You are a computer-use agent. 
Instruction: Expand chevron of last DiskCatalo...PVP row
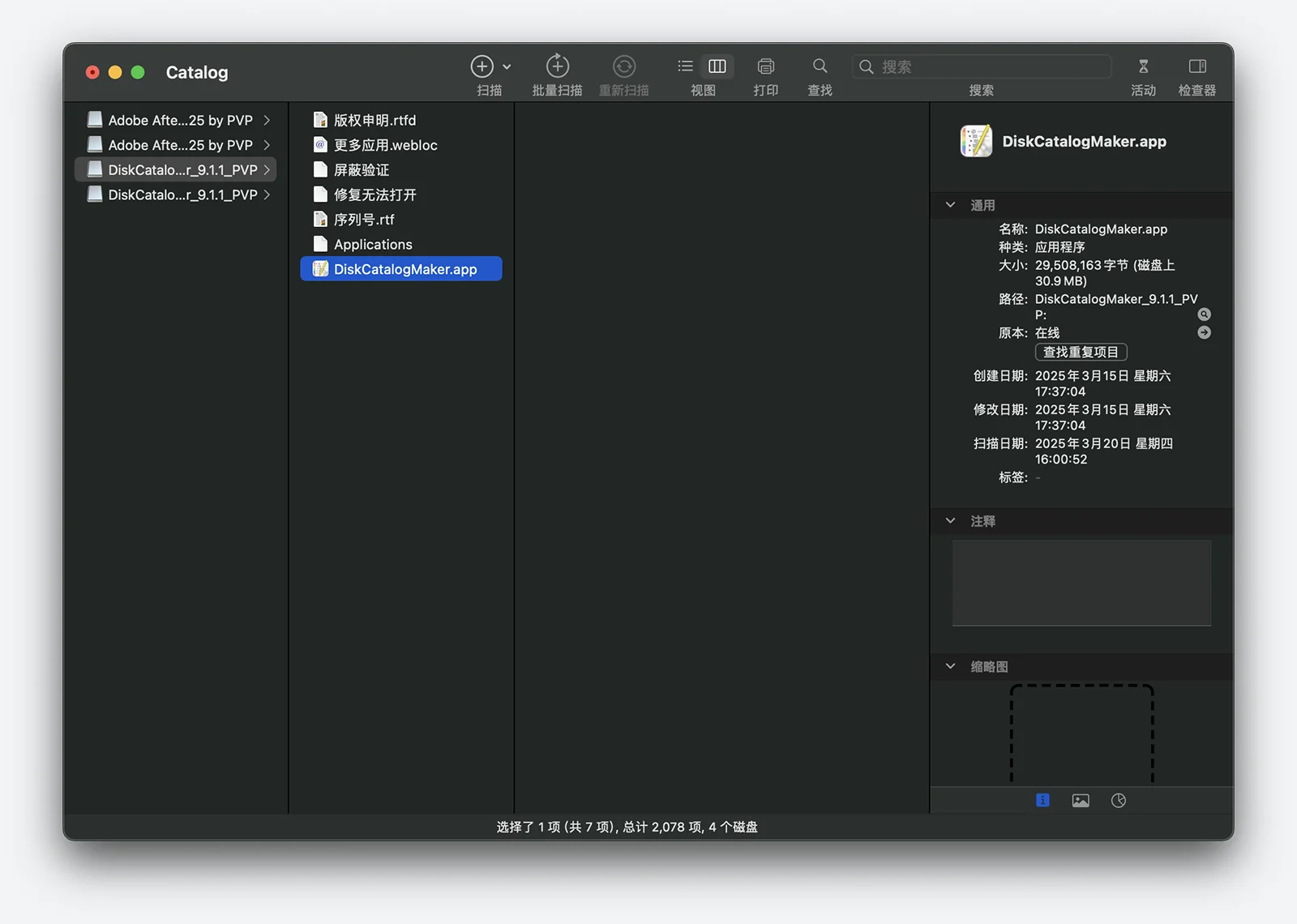click(x=267, y=195)
